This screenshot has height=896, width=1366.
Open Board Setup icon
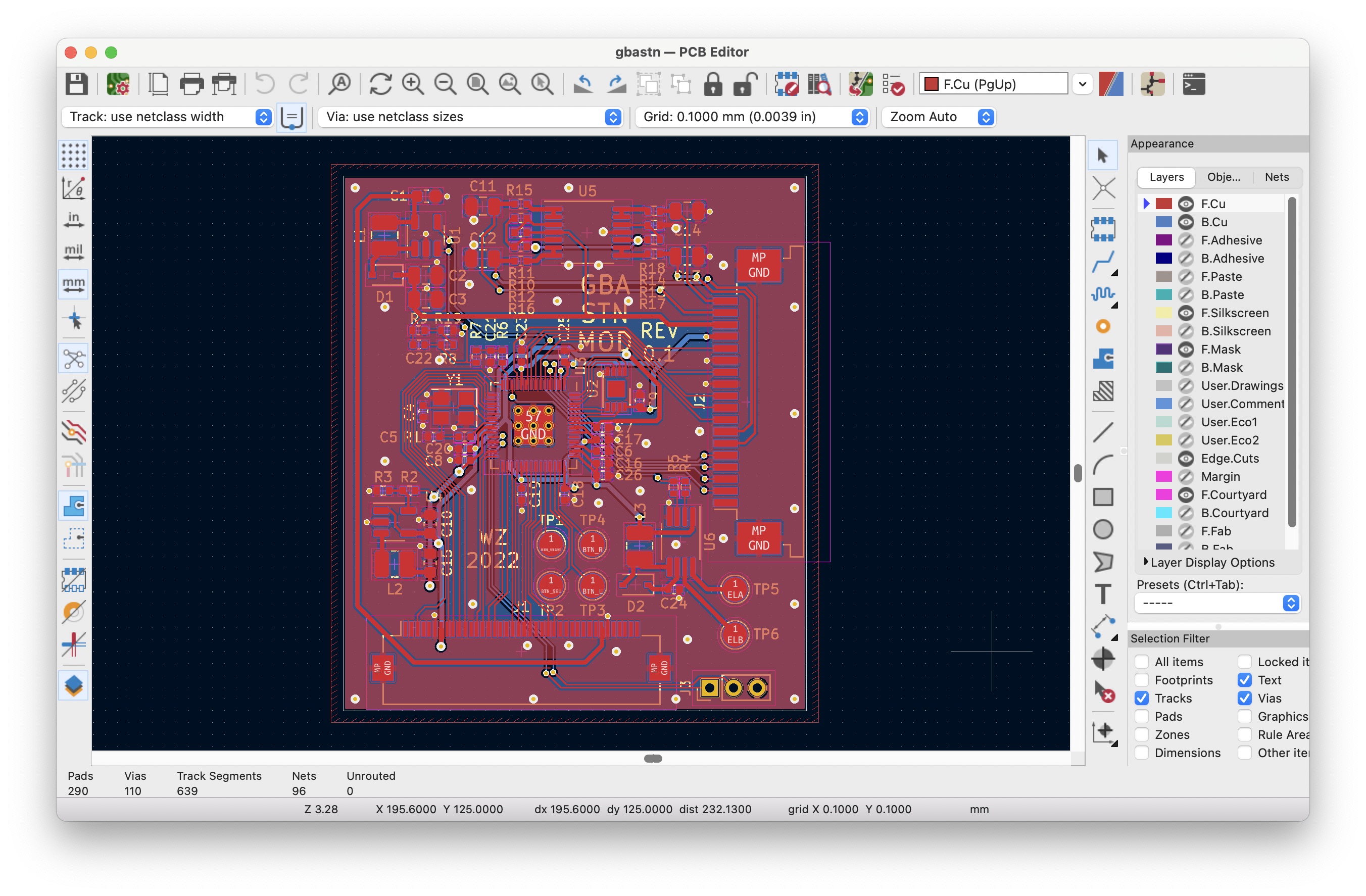coord(118,84)
